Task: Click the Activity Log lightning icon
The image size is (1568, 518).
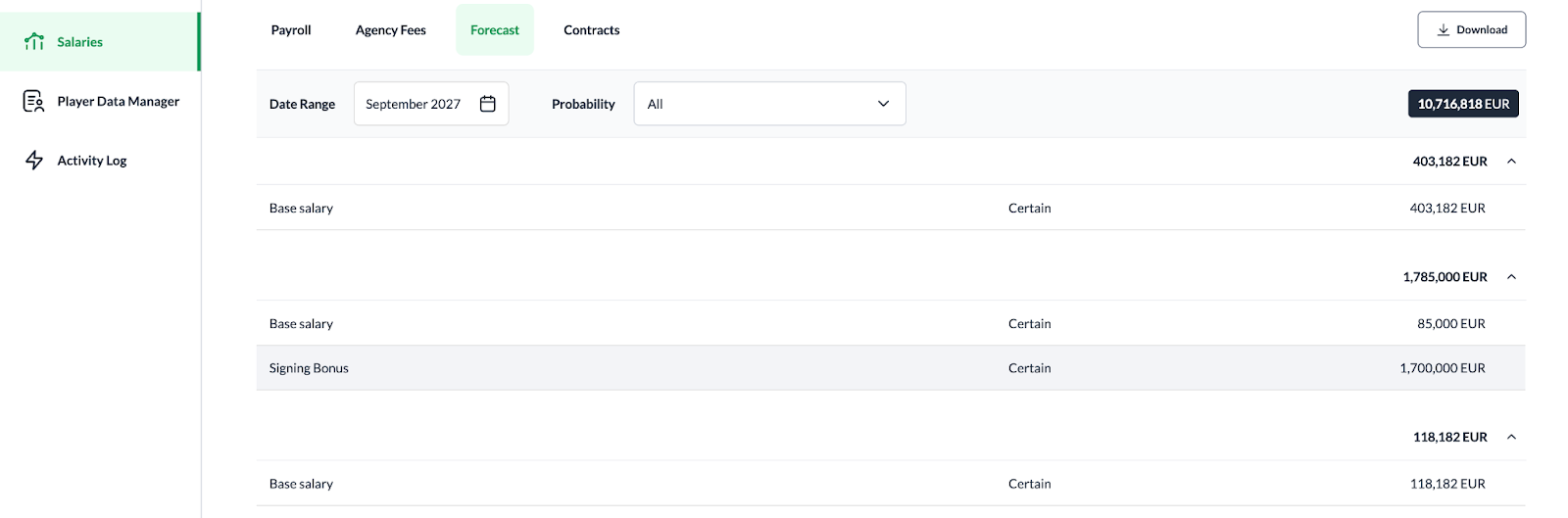Action: pos(34,161)
